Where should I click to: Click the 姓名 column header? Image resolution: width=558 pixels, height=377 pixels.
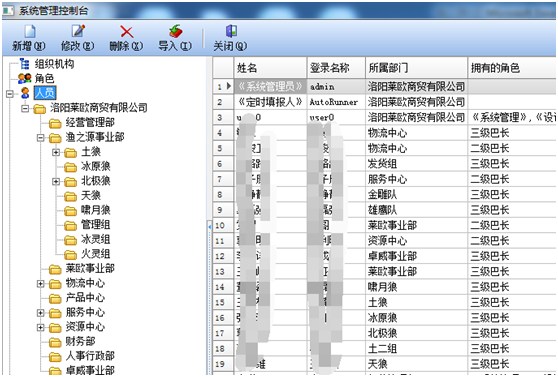click(x=270, y=68)
